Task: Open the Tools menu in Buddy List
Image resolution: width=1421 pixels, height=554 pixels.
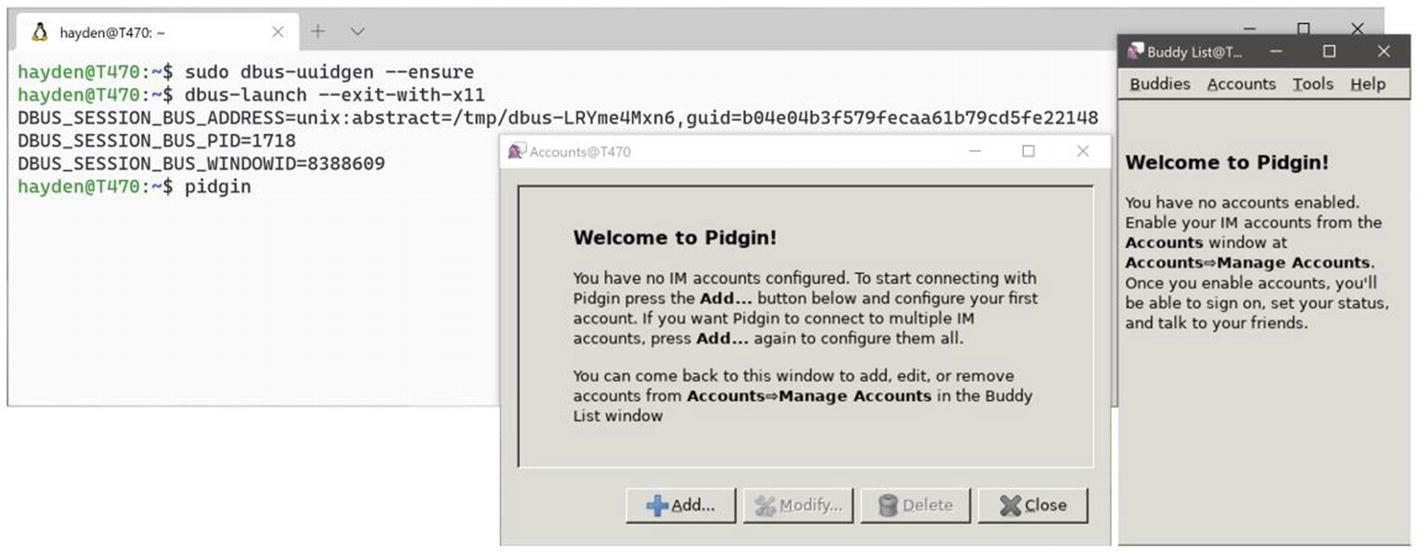Action: [1313, 84]
